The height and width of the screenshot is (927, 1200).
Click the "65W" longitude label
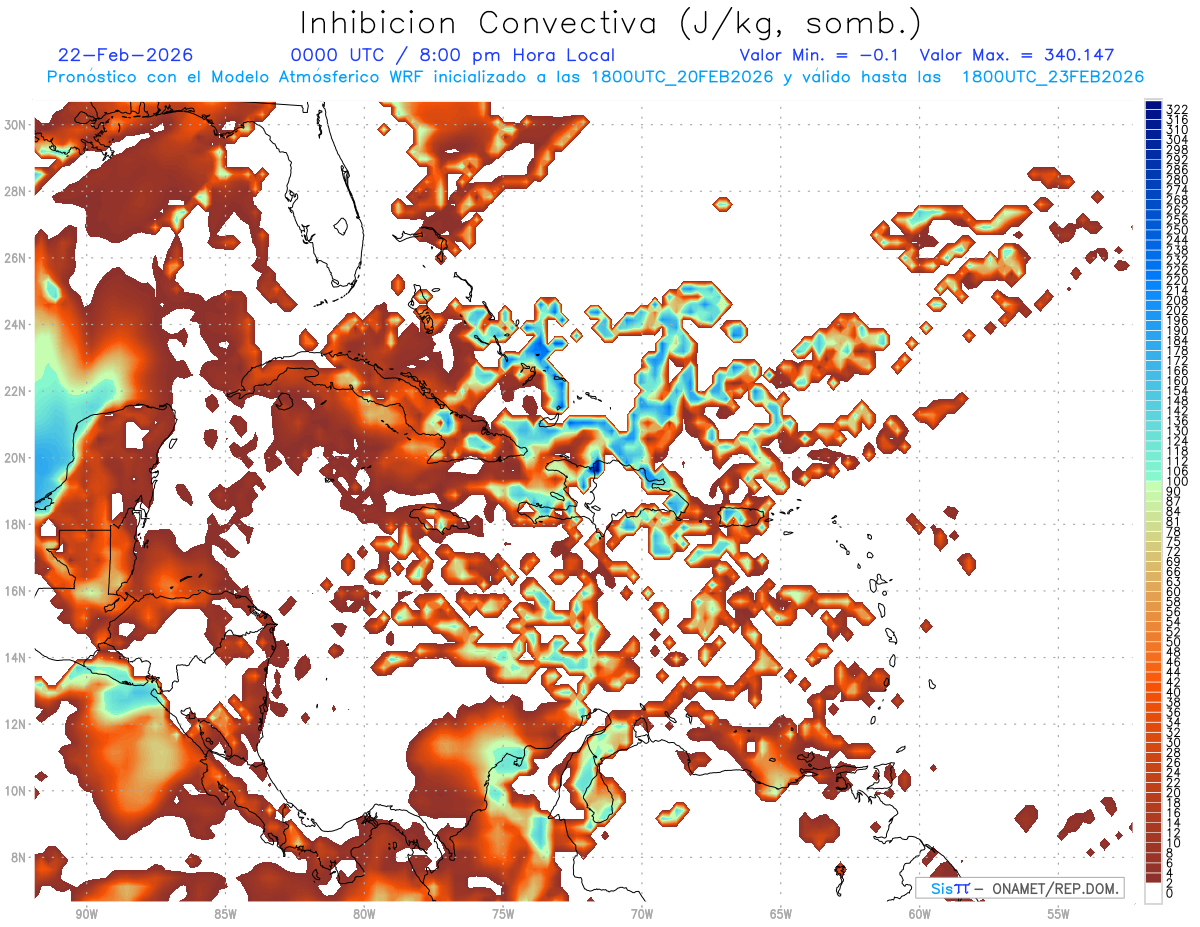[x=781, y=914]
